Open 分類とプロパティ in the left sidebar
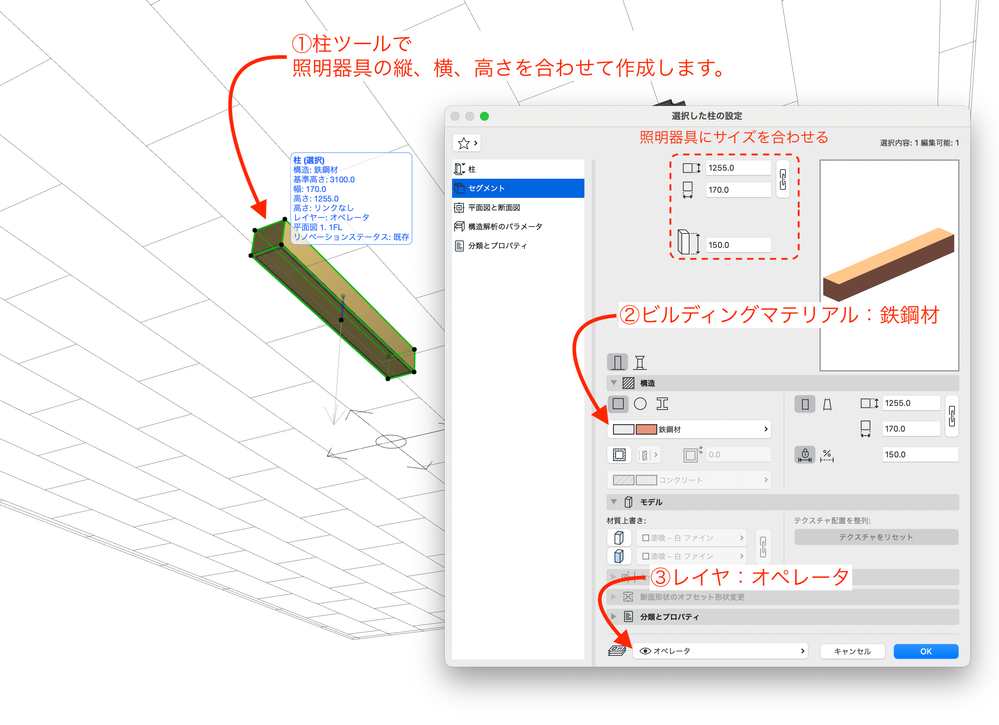Image resolution: width=999 pixels, height=725 pixels. [x=518, y=245]
